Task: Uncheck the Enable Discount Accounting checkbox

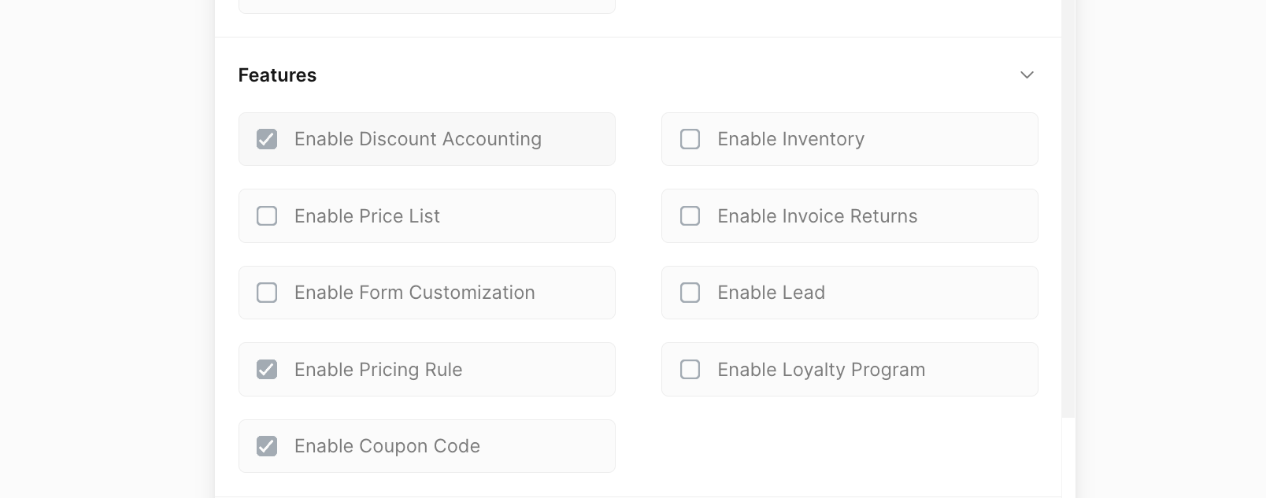Action: coord(267,139)
